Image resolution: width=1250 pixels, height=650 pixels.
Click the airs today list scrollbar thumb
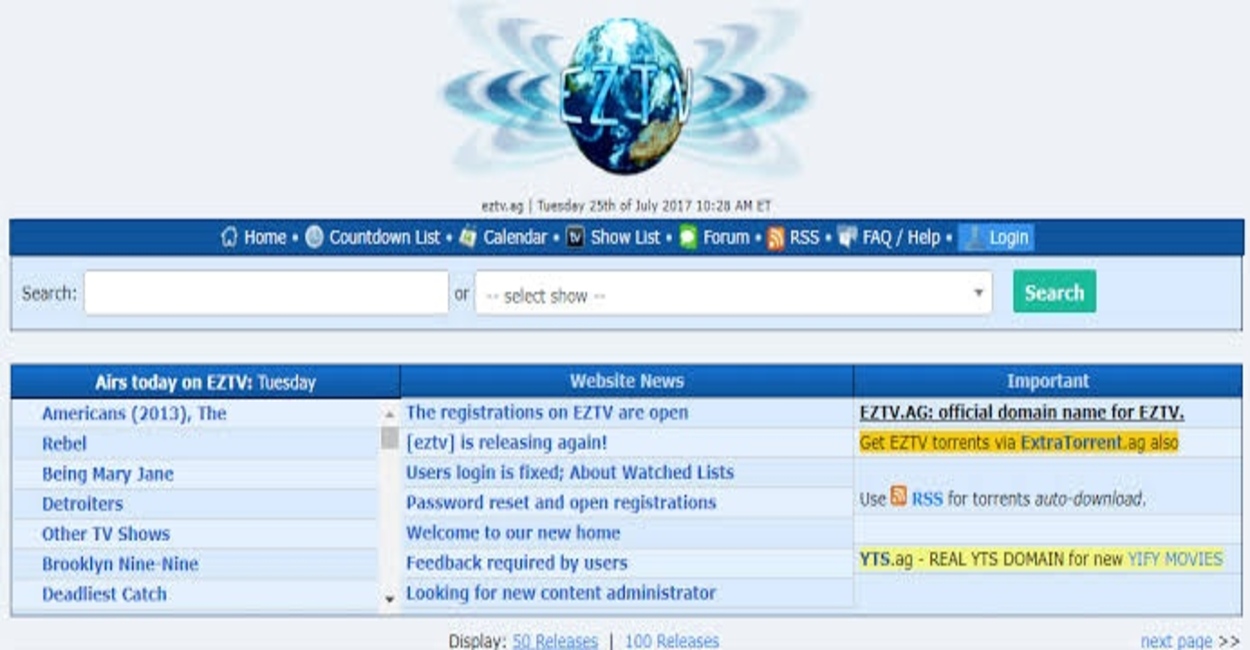[x=390, y=437]
